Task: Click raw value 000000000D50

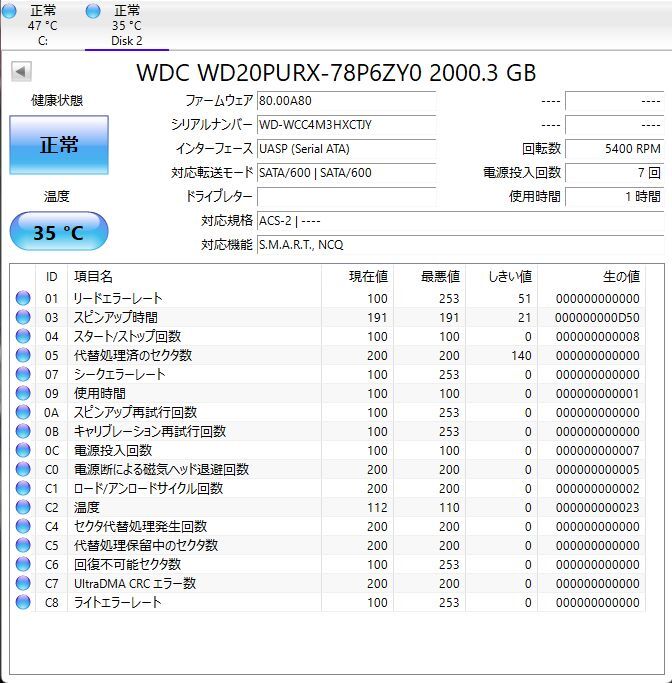Action: tap(597, 318)
